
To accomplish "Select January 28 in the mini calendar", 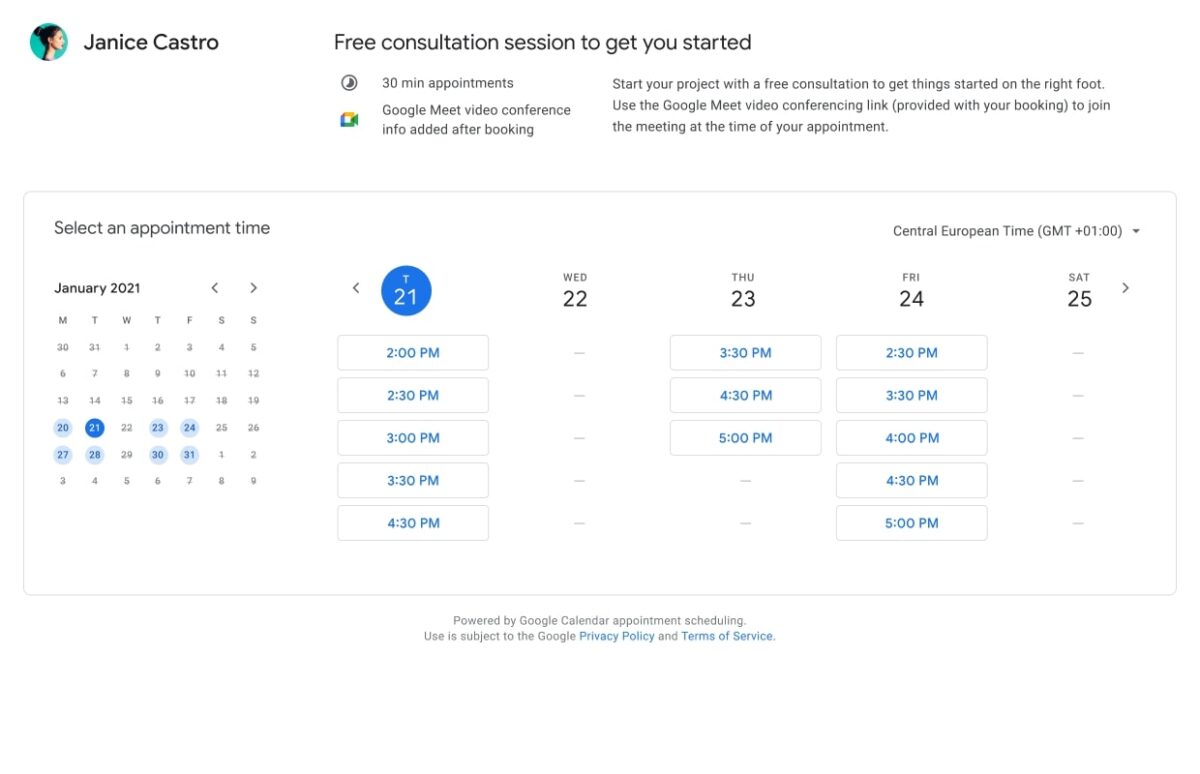I will pyautogui.click(x=94, y=454).
